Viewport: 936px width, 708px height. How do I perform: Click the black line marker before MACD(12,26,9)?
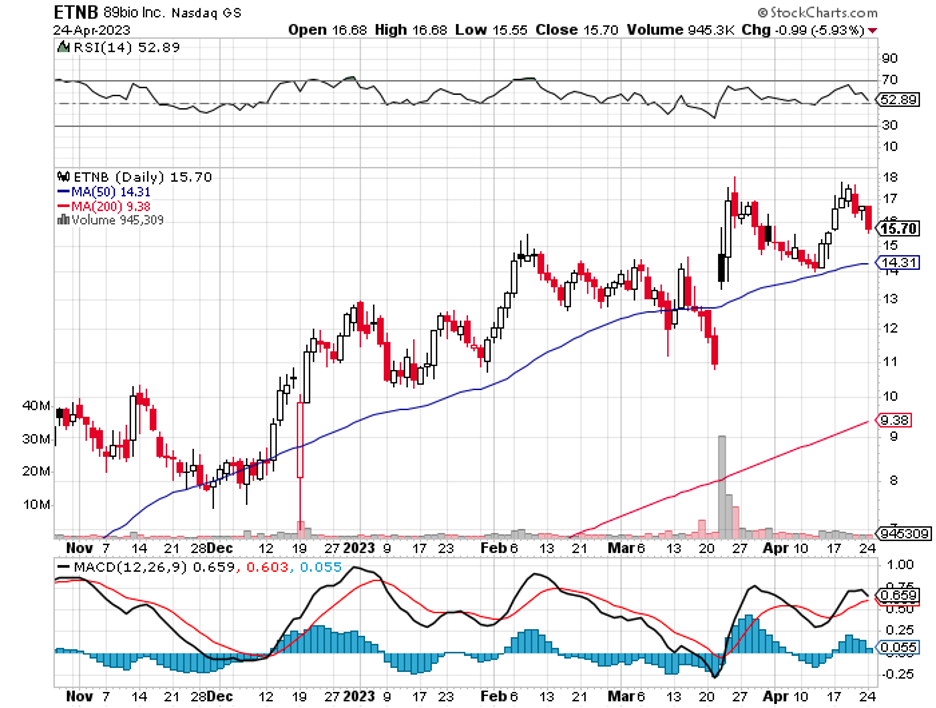[63, 567]
